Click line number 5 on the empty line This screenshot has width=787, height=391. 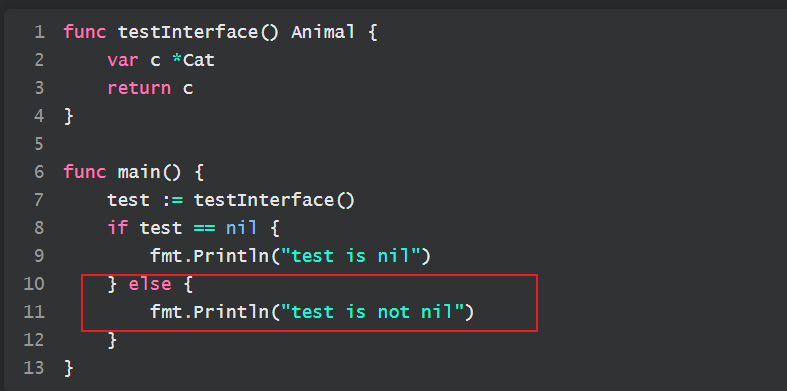coord(40,145)
